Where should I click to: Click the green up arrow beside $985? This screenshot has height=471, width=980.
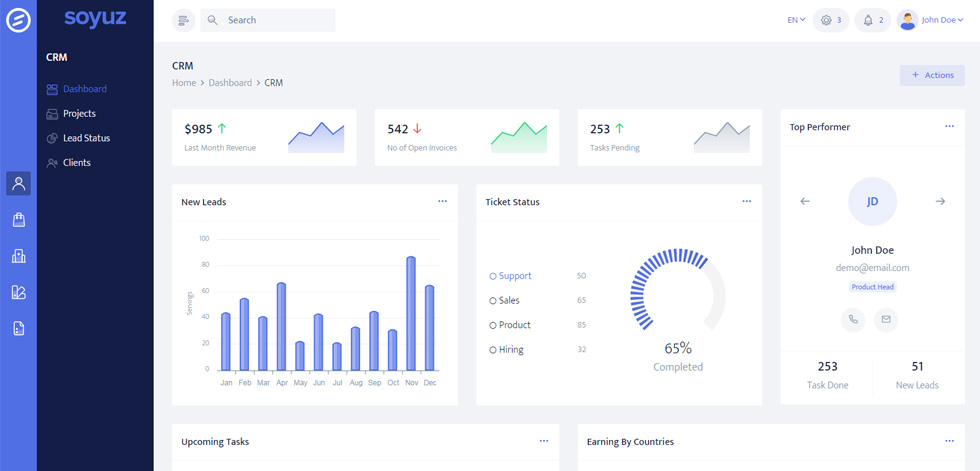tap(222, 129)
